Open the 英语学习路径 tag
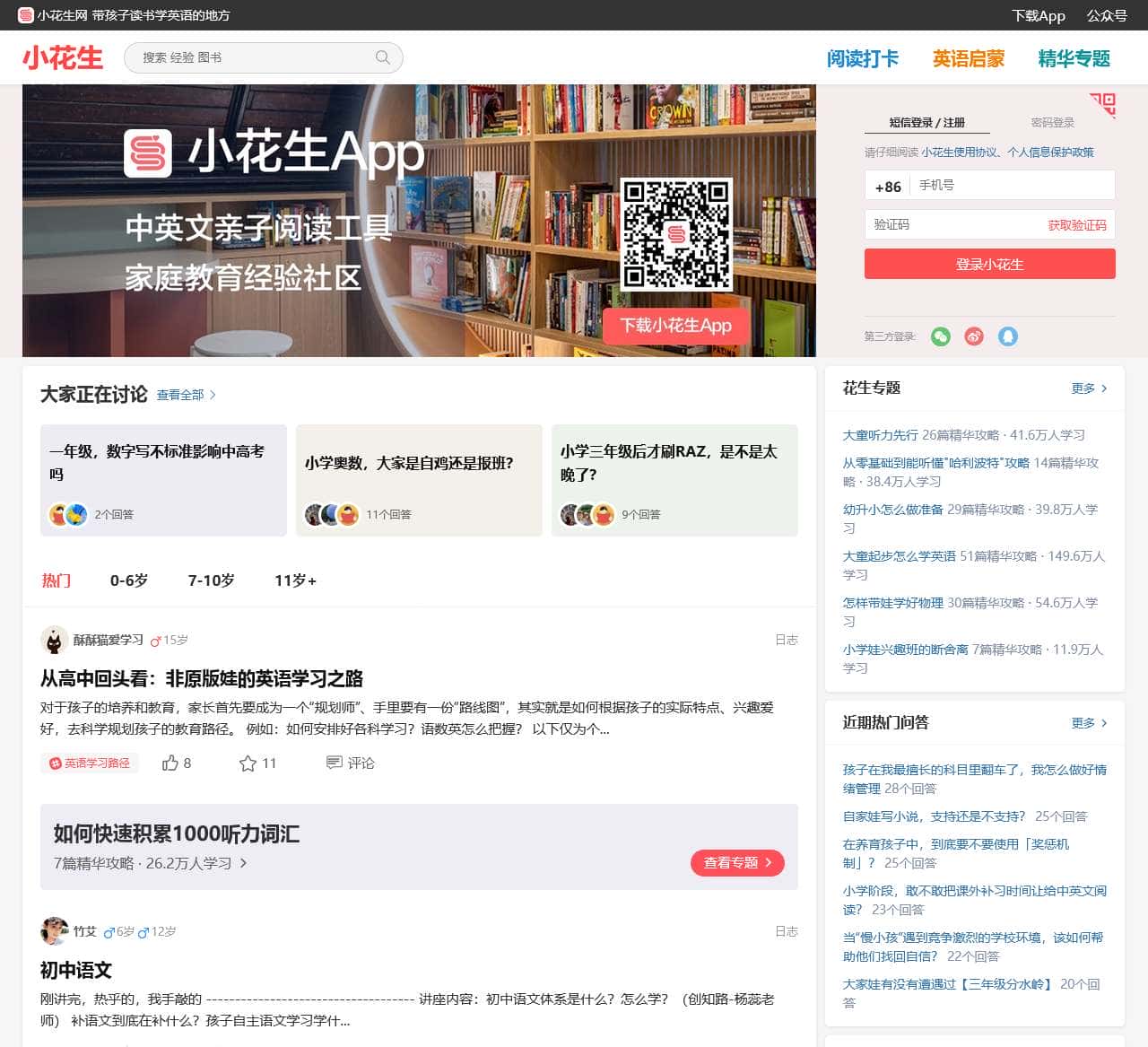 tap(90, 763)
